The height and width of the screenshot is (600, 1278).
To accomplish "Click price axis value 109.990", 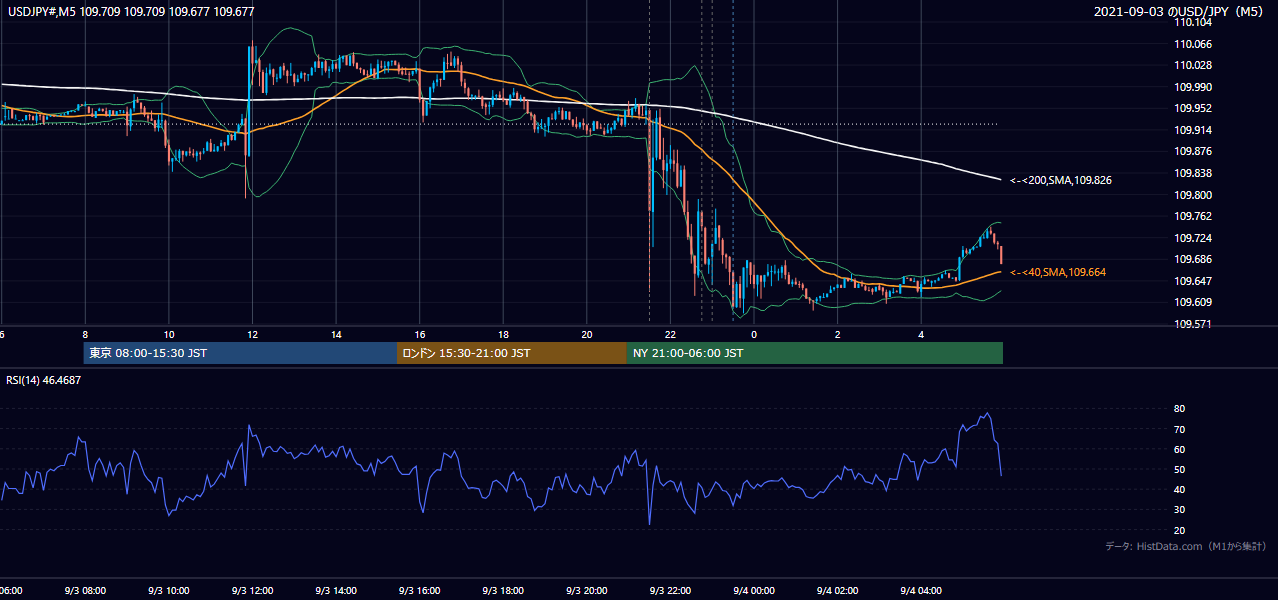I will click(x=1194, y=87).
